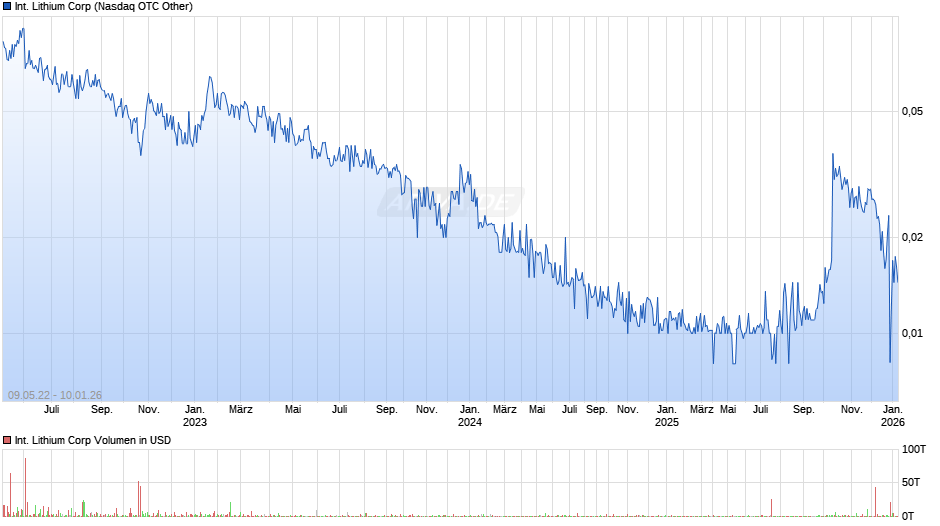Click the 100T volume axis label

[x=914, y=450]
